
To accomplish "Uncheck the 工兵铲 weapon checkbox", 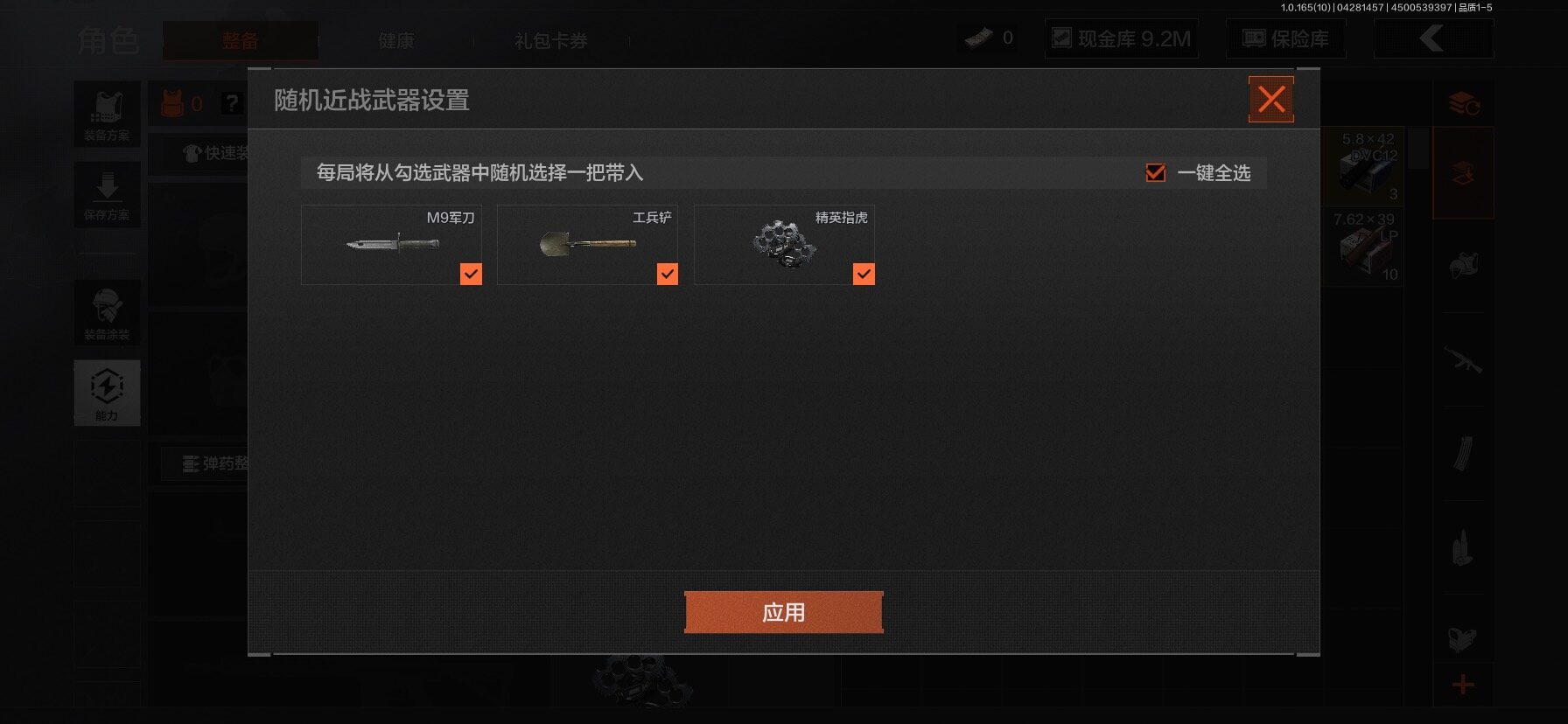I will click(x=668, y=275).
